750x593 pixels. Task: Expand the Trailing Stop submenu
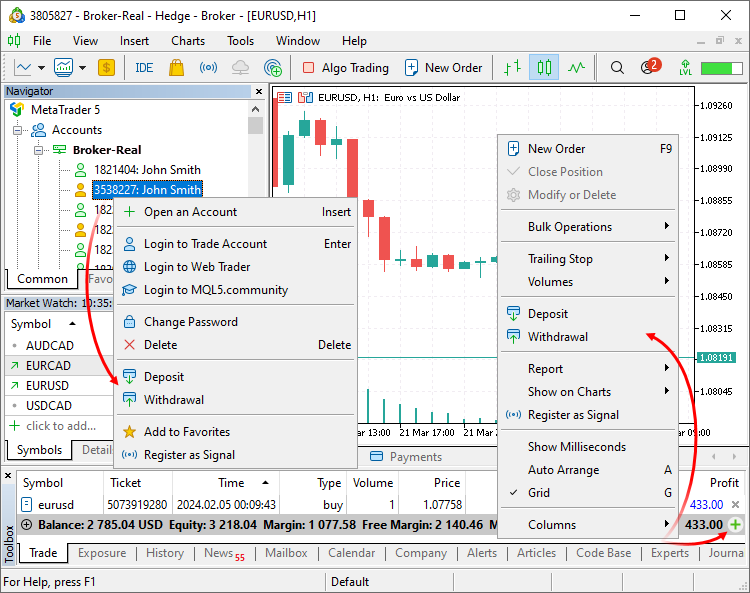[589, 259]
